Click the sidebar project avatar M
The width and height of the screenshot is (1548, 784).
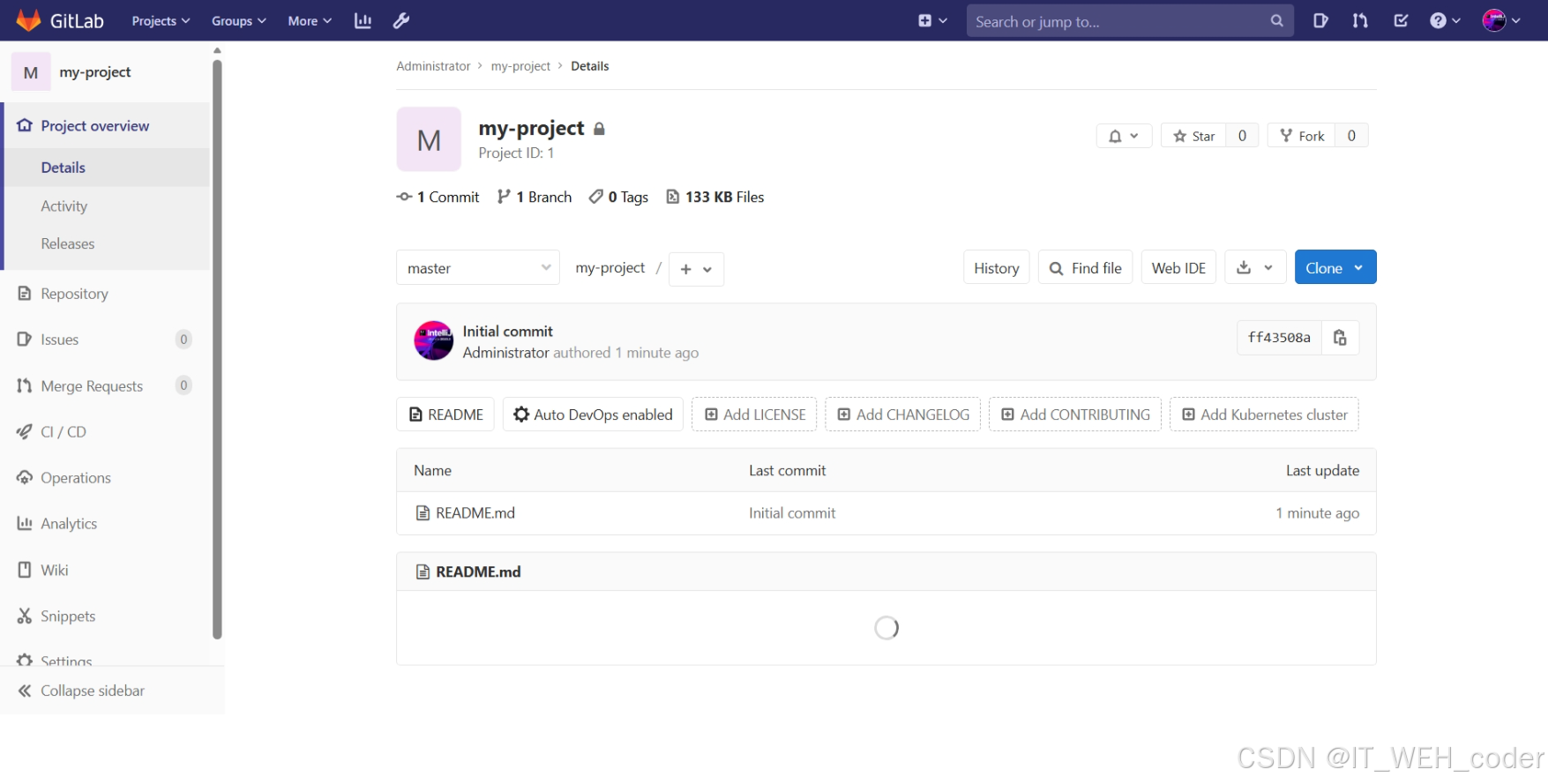tap(31, 72)
